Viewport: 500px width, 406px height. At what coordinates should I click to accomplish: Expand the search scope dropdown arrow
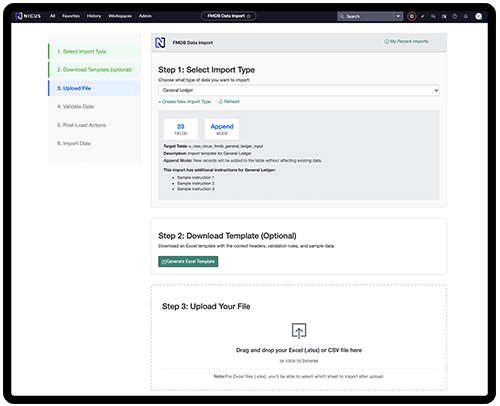(398, 16)
